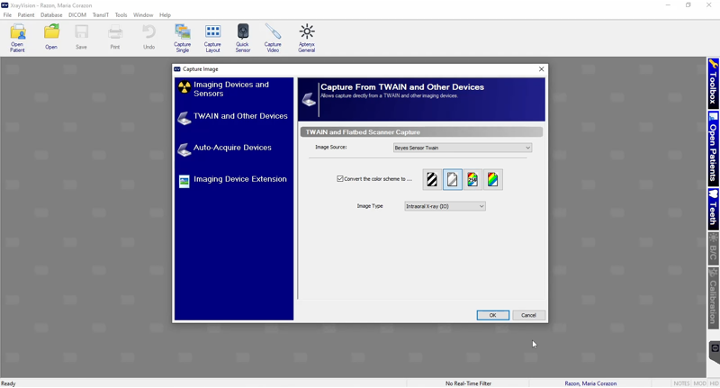Open the DICOM menu
The width and height of the screenshot is (720, 388).
77,15
